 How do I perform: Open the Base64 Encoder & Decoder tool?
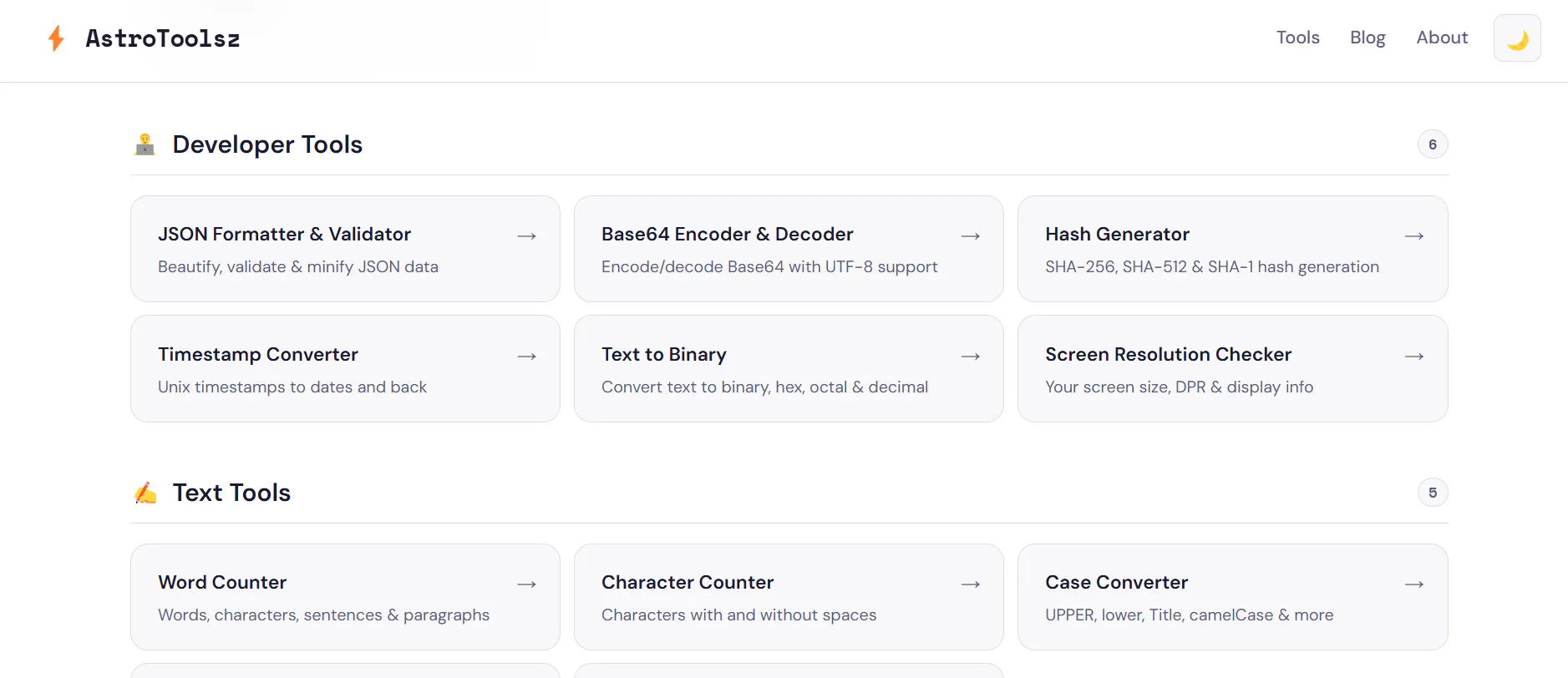pyautogui.click(x=789, y=249)
